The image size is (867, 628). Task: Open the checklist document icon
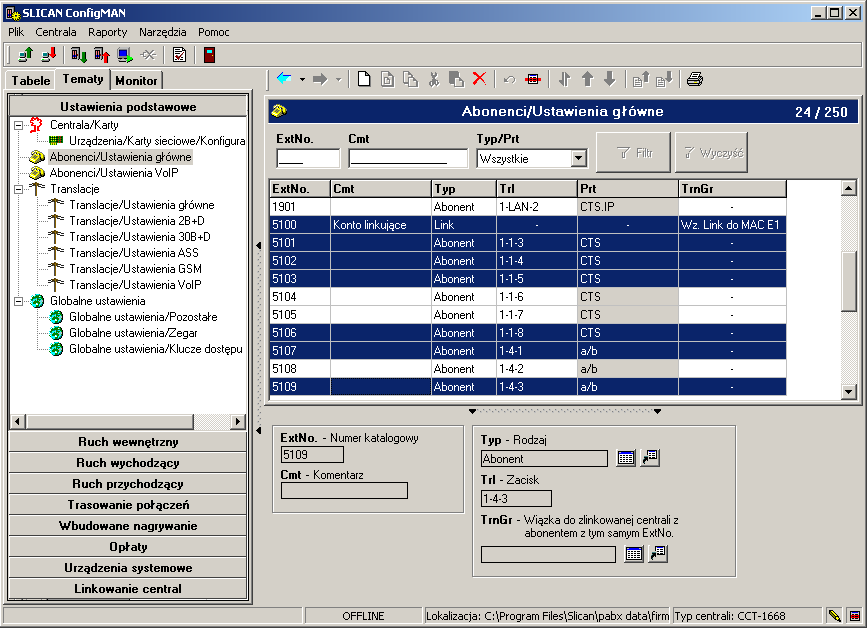(x=179, y=55)
